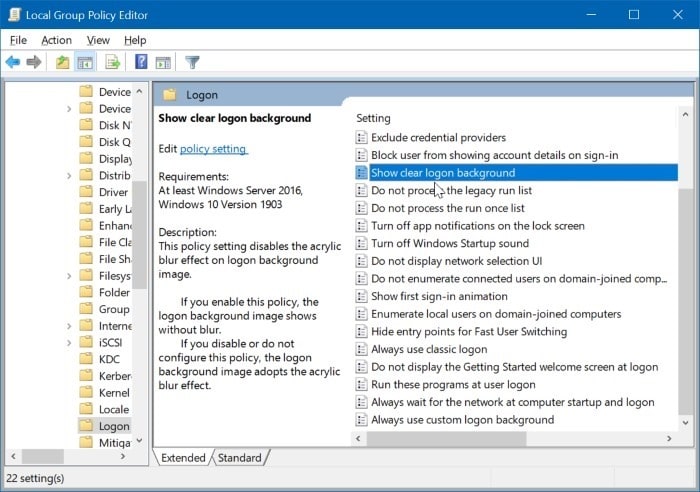Select the Display tree item
Screen dimensions: 700x492
(x=115, y=158)
